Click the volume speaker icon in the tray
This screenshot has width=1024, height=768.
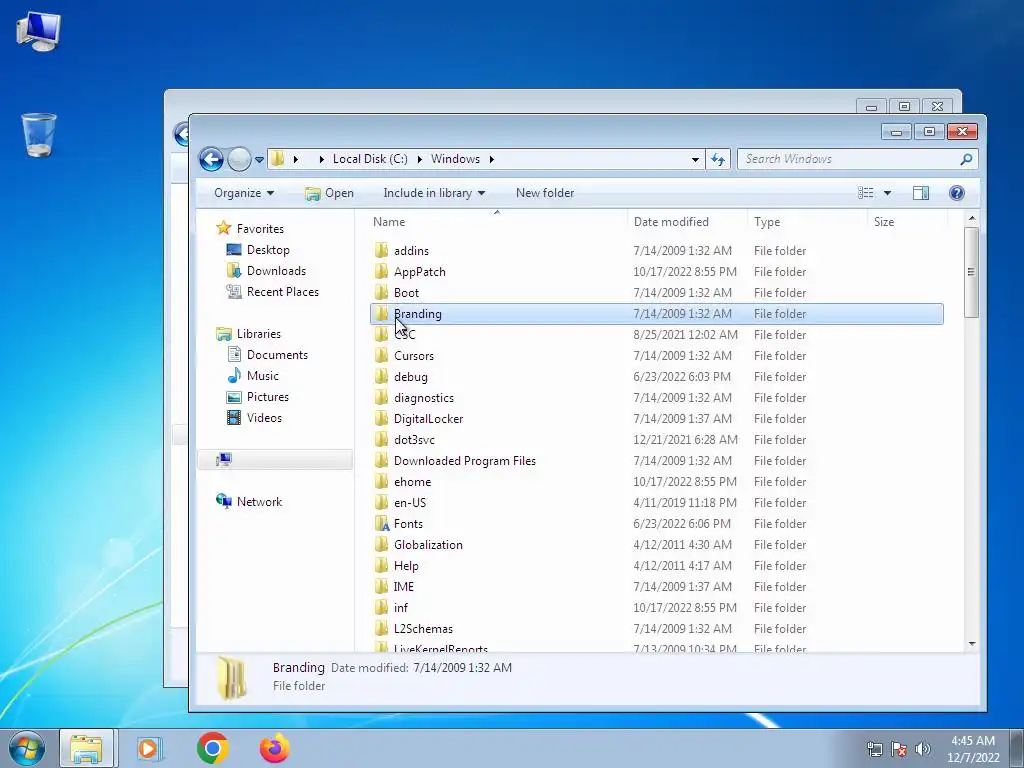click(922, 749)
